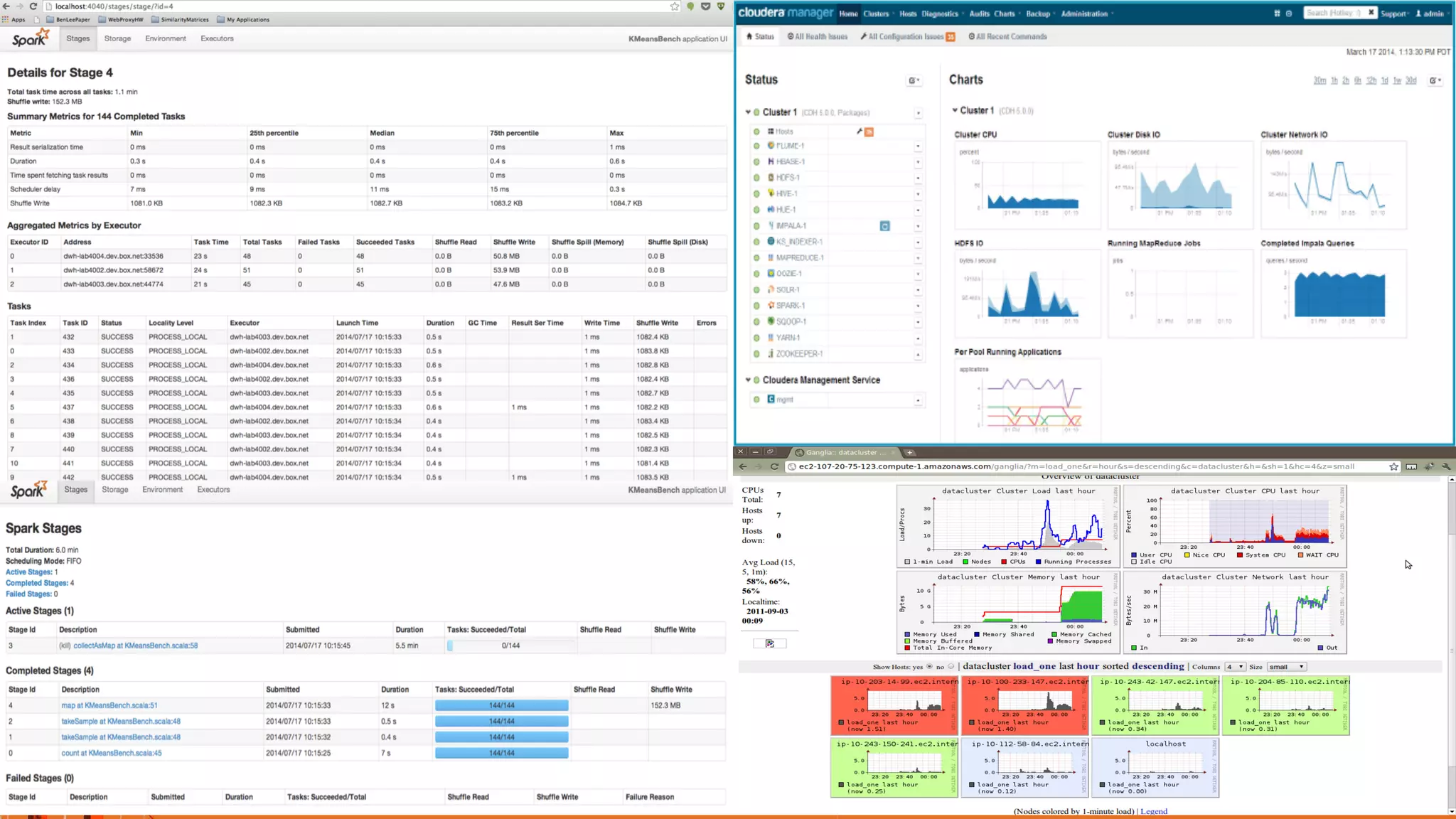Set chart time range to 30m

[1319, 80]
